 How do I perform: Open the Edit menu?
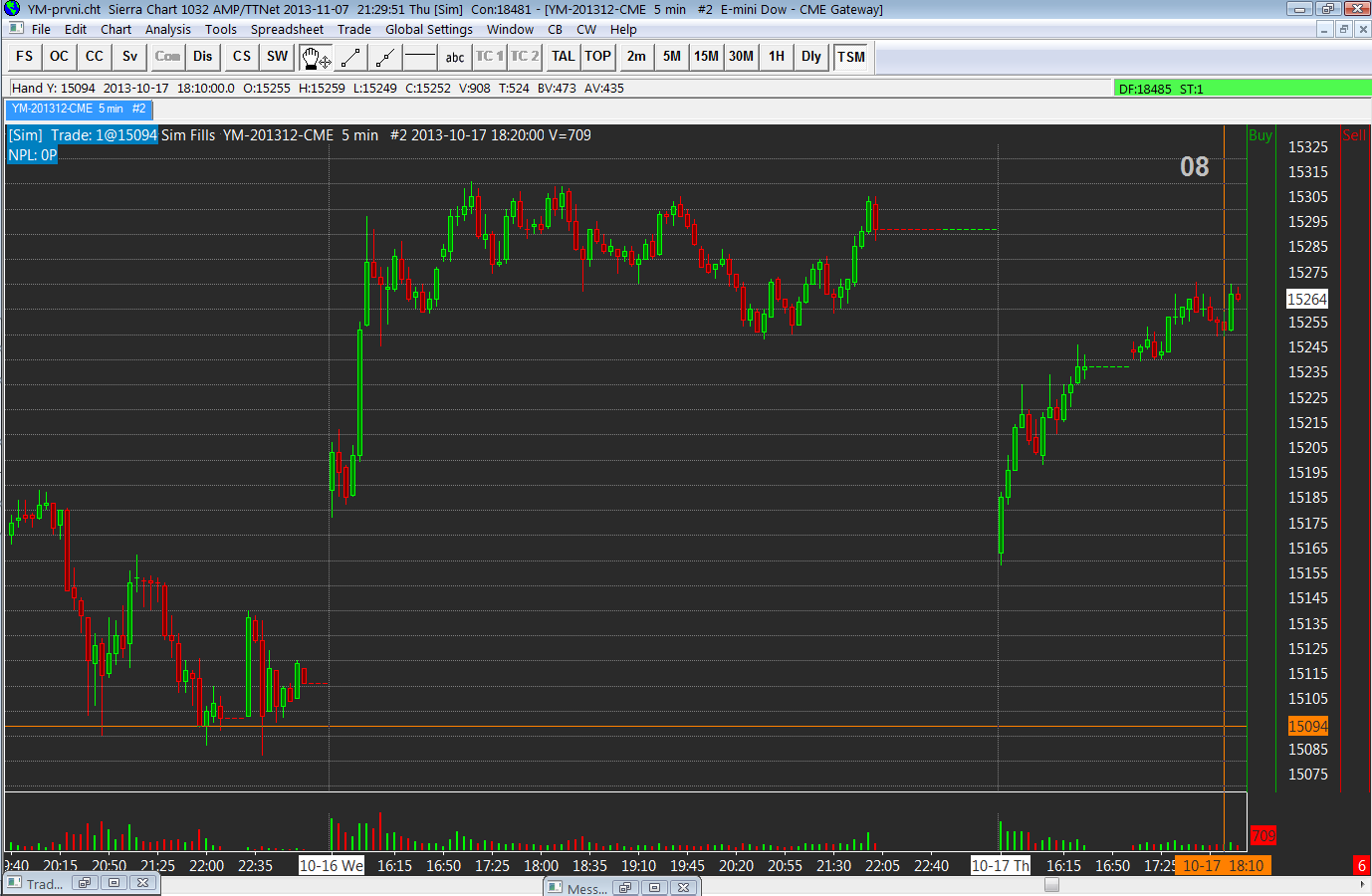click(76, 29)
